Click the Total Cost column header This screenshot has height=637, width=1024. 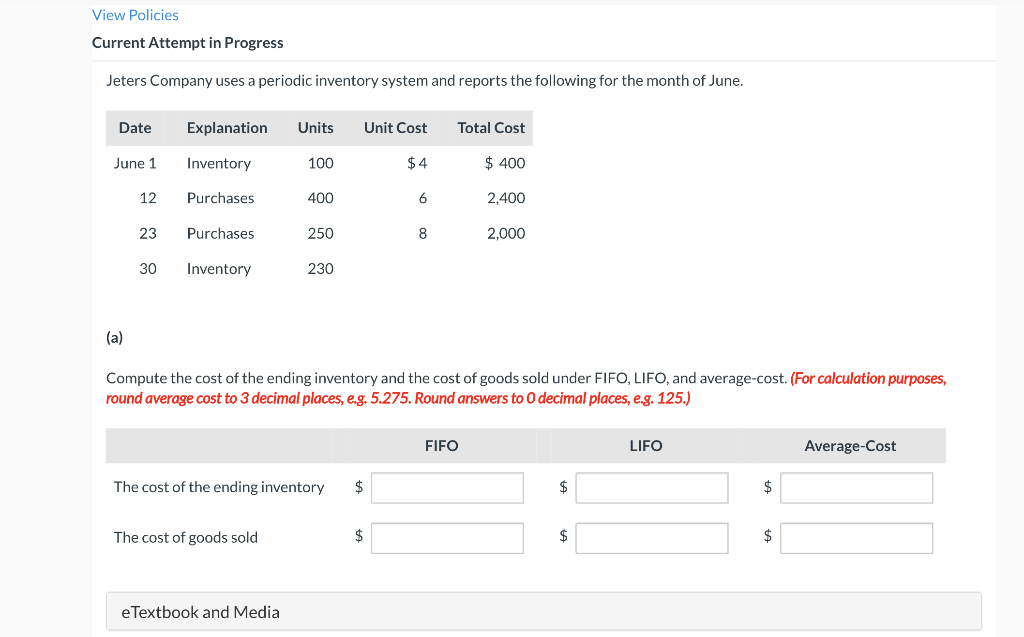[x=490, y=128]
